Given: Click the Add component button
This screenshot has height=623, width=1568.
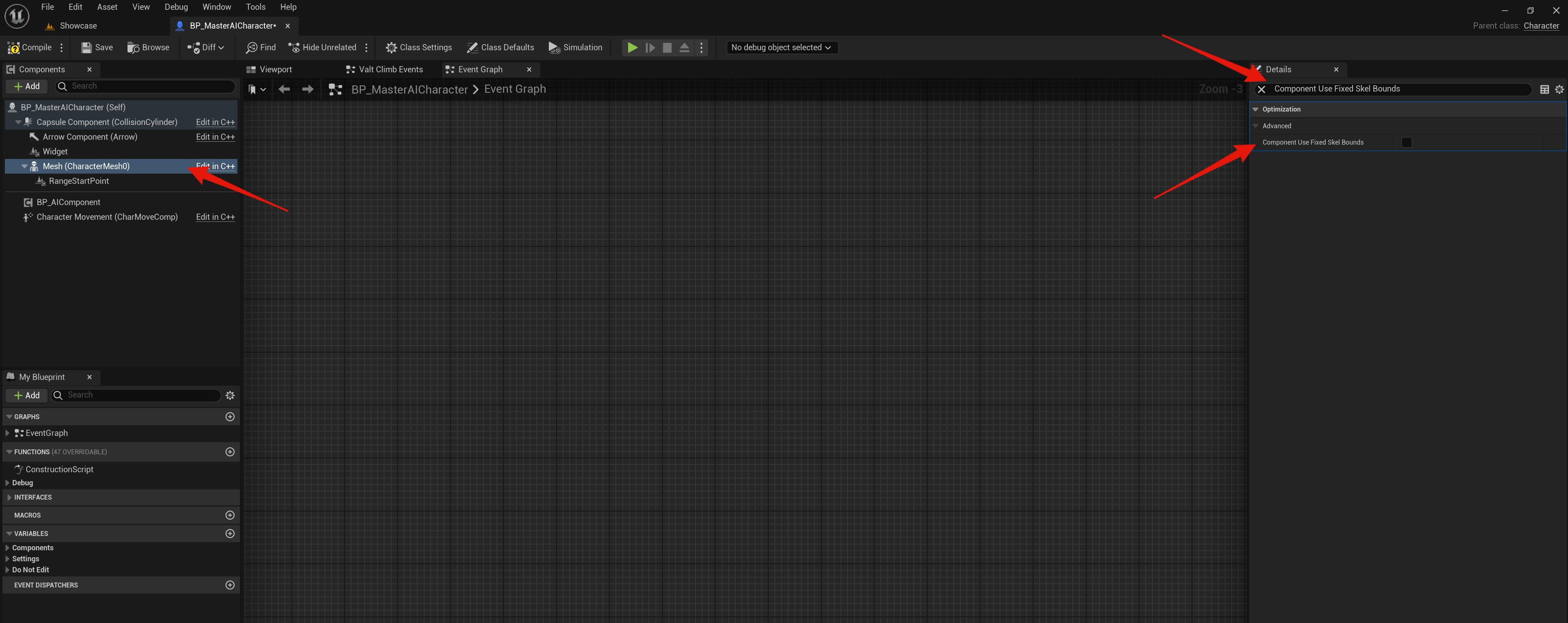Looking at the screenshot, I should click(x=27, y=86).
